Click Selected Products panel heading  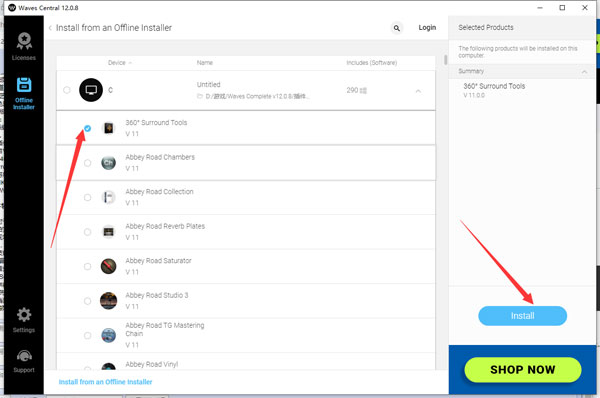(486, 28)
